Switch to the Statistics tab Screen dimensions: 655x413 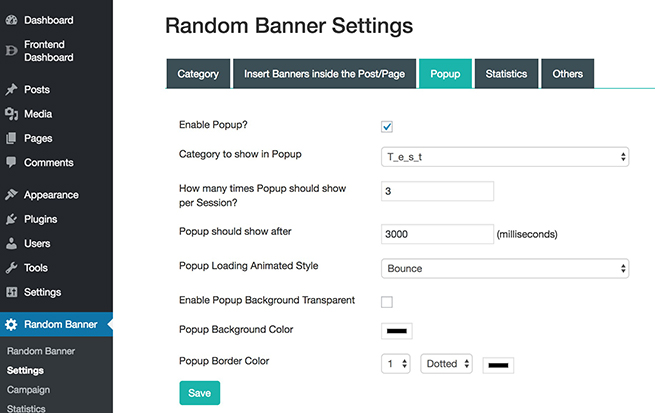506,74
